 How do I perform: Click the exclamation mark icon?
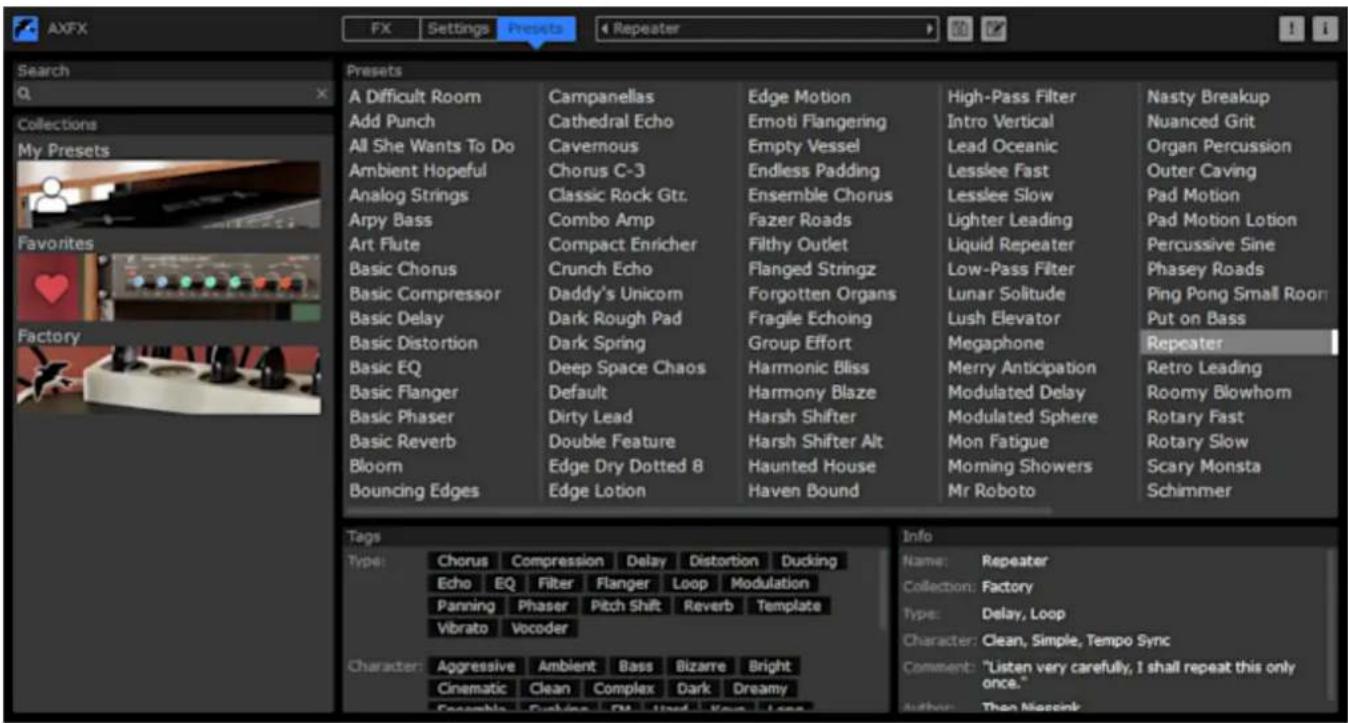1294,30
